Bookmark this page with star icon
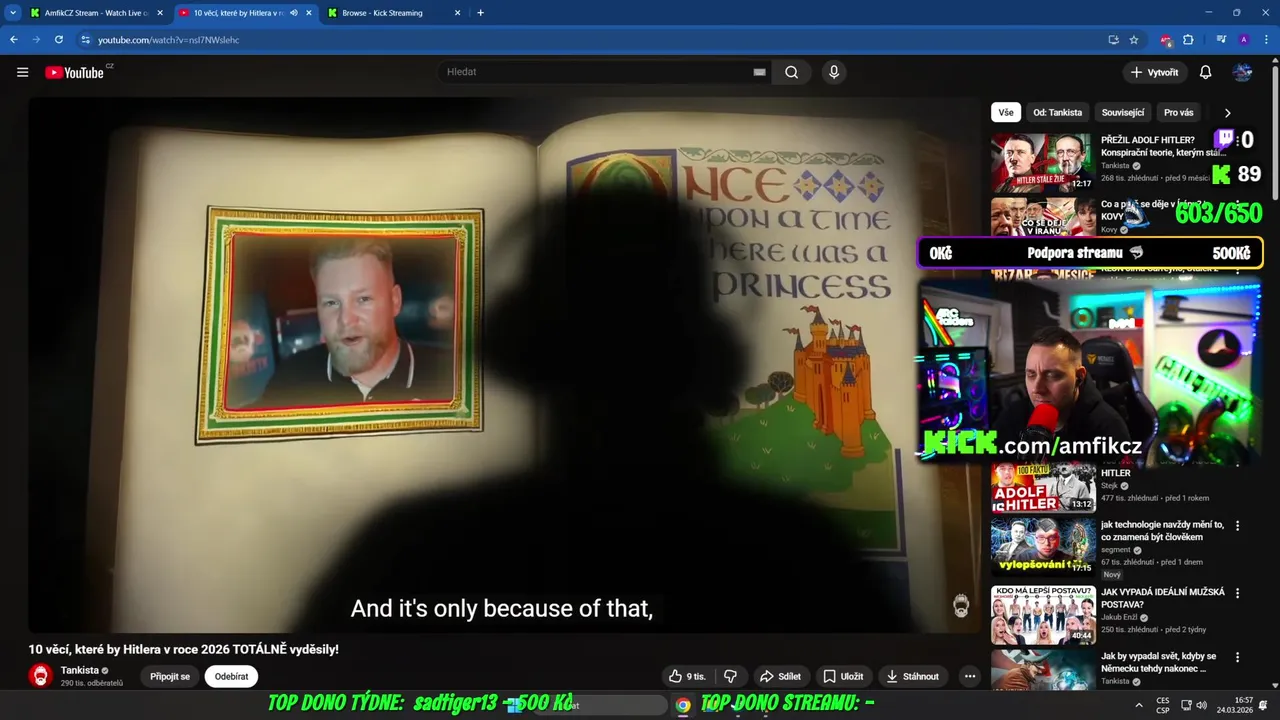 click(x=1134, y=40)
